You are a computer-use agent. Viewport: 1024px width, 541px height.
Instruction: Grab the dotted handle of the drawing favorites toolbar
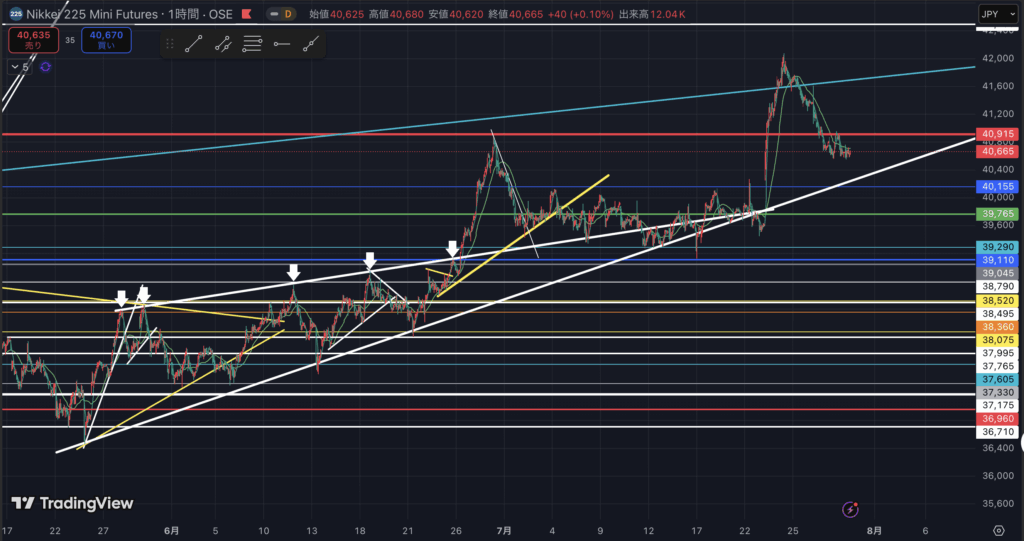pos(170,44)
